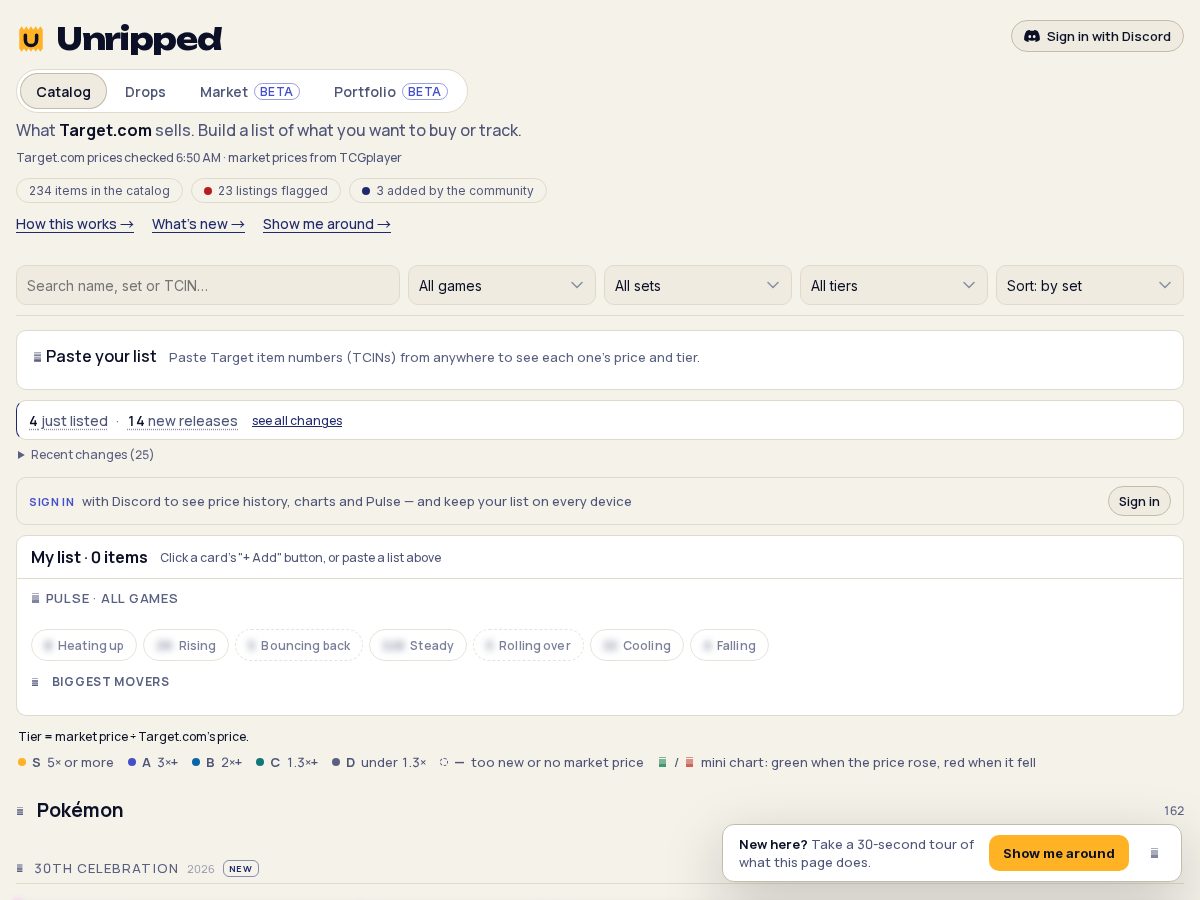Expand the Paste your list section

[x=600, y=357]
